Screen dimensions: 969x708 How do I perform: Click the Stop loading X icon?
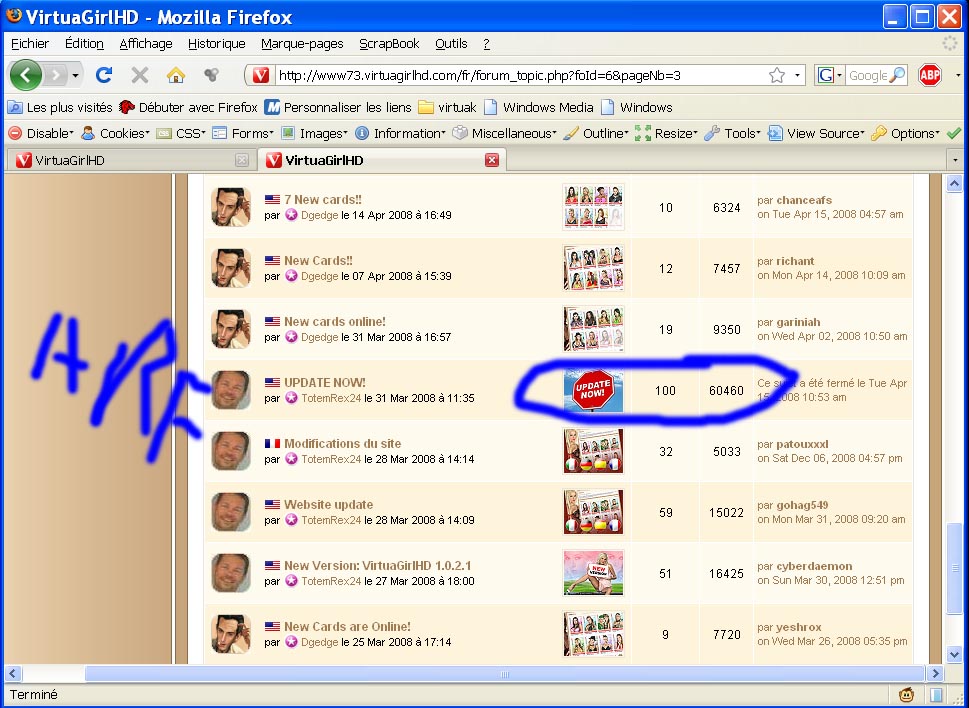tap(140, 75)
